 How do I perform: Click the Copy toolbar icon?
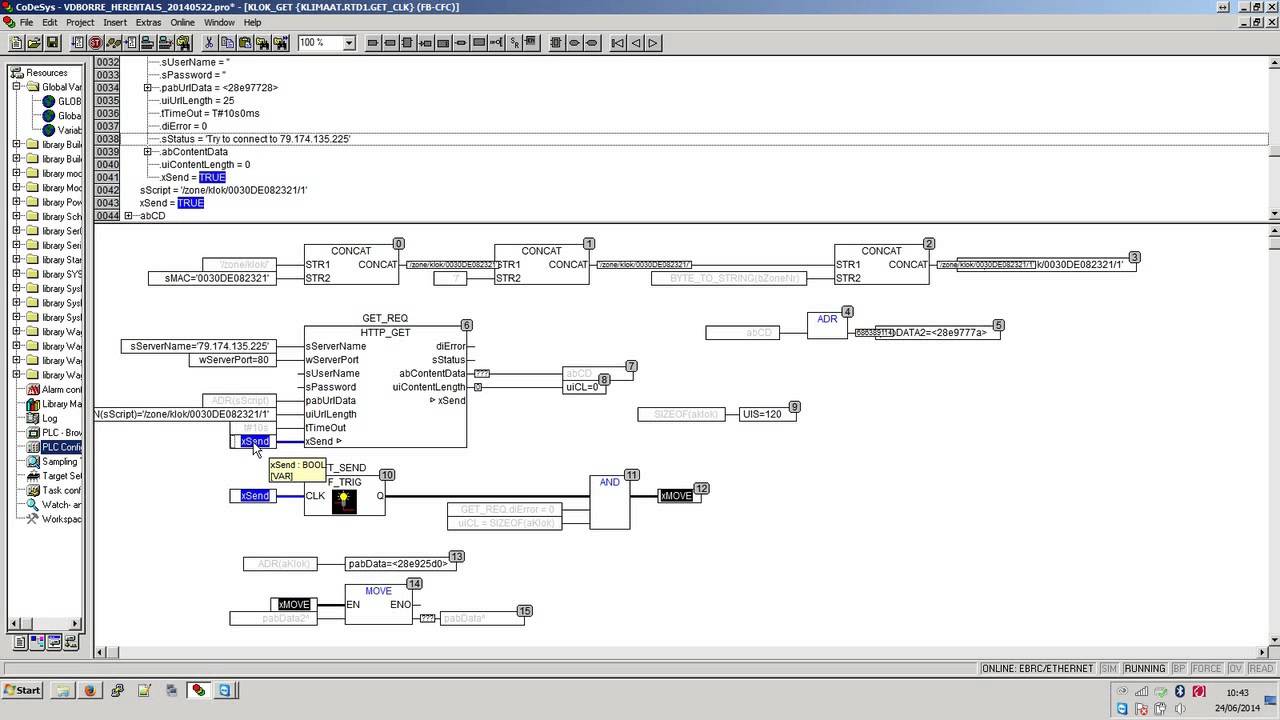(227, 43)
